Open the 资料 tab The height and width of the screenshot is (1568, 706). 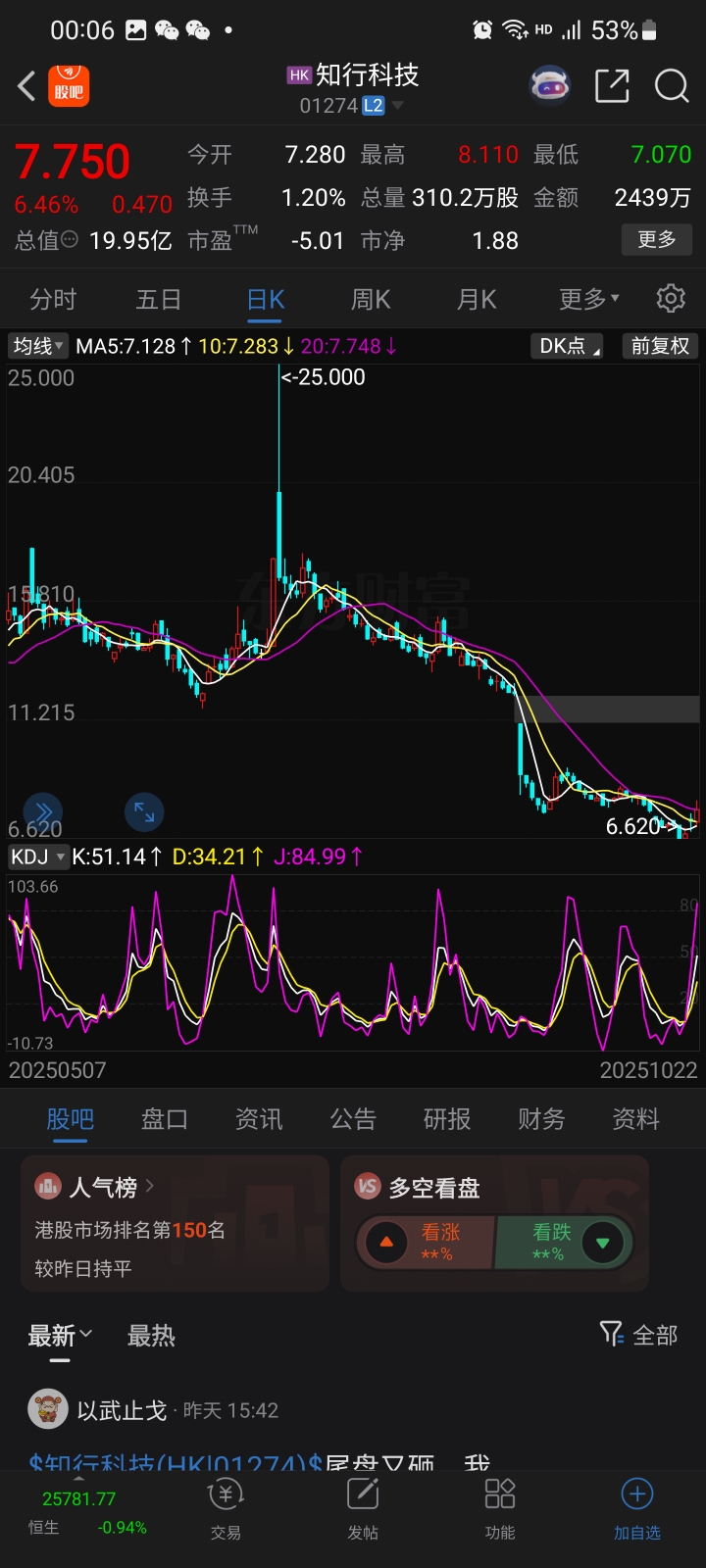click(635, 1119)
